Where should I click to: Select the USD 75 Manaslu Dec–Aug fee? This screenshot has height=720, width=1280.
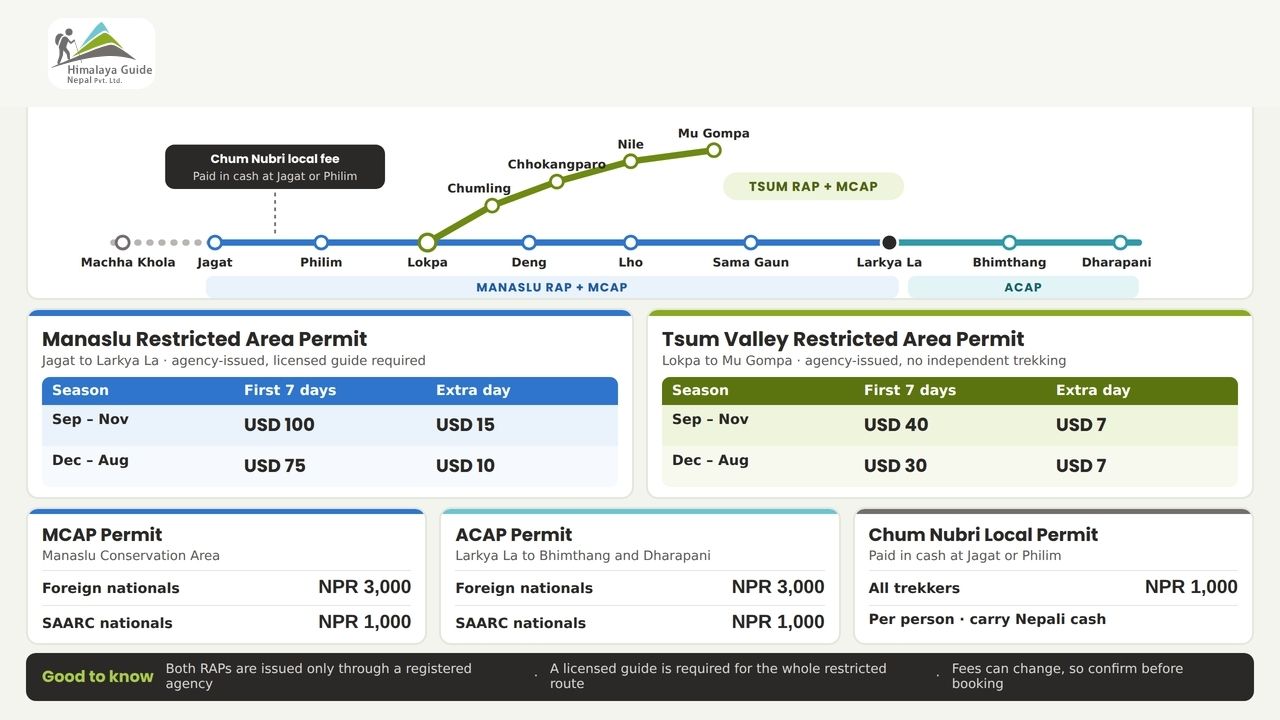coord(275,465)
